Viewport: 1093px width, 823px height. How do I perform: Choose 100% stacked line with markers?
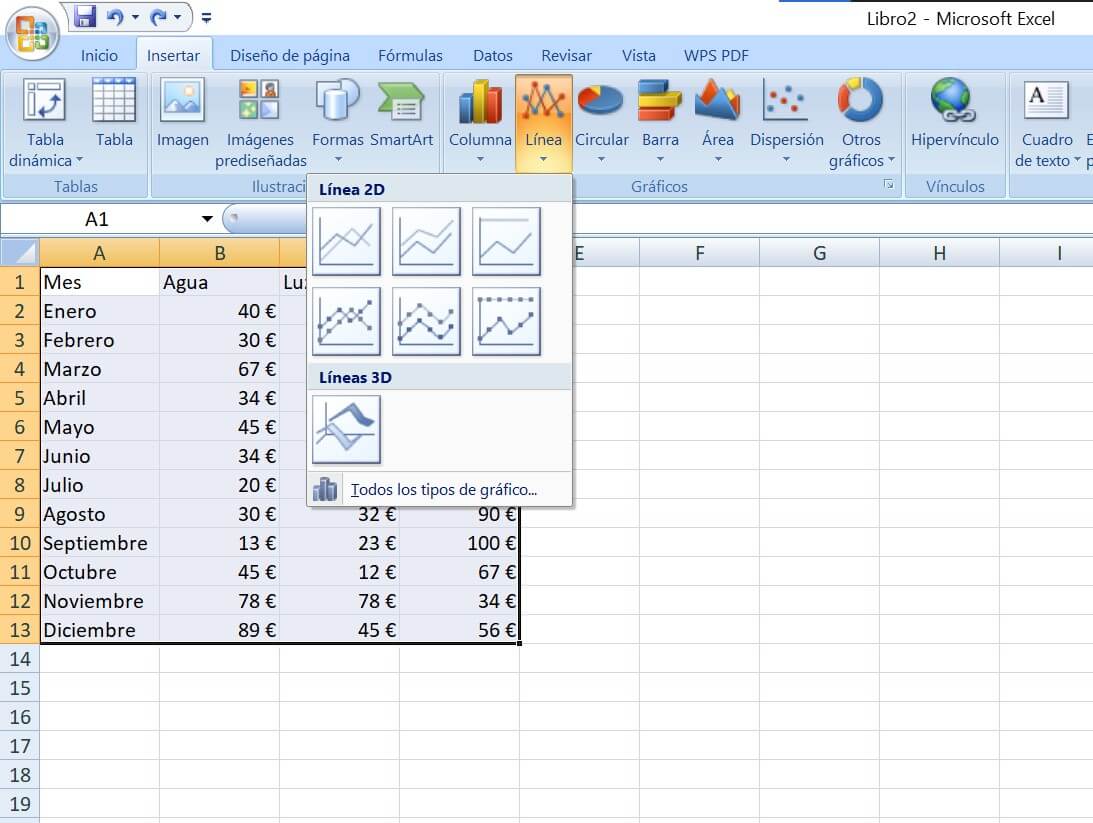point(507,321)
